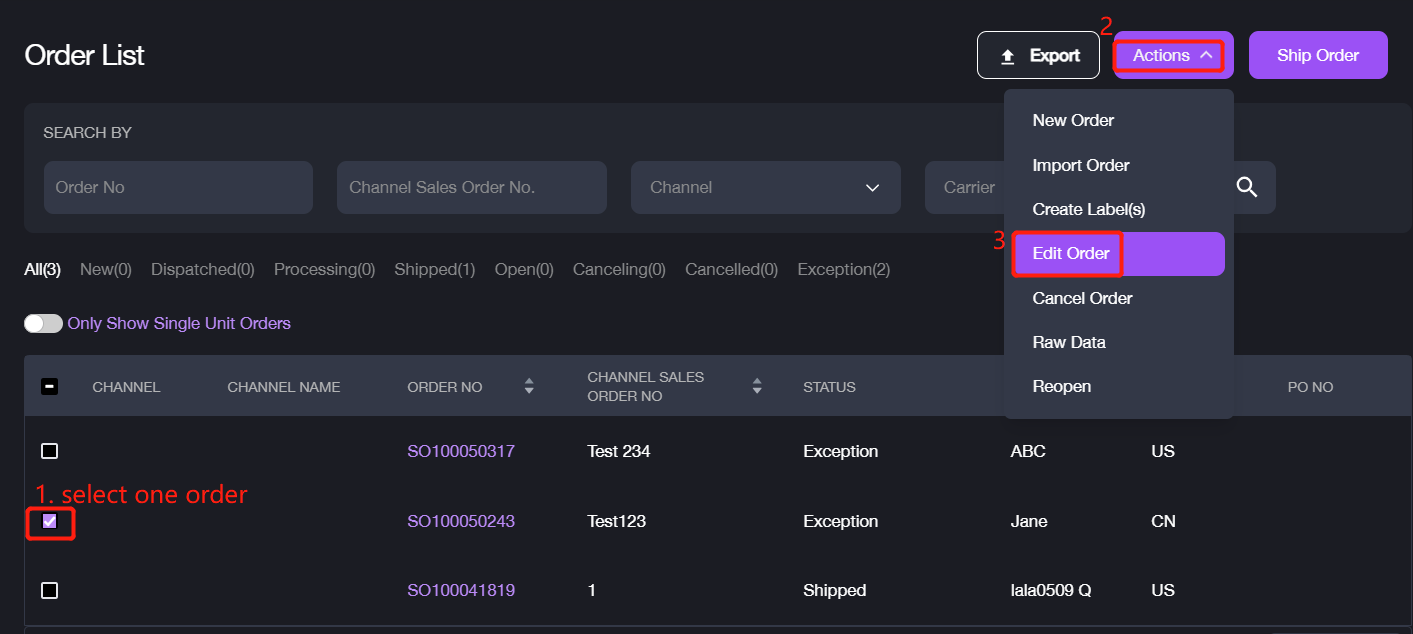Choose Edit Order from Actions menu

(1071, 253)
